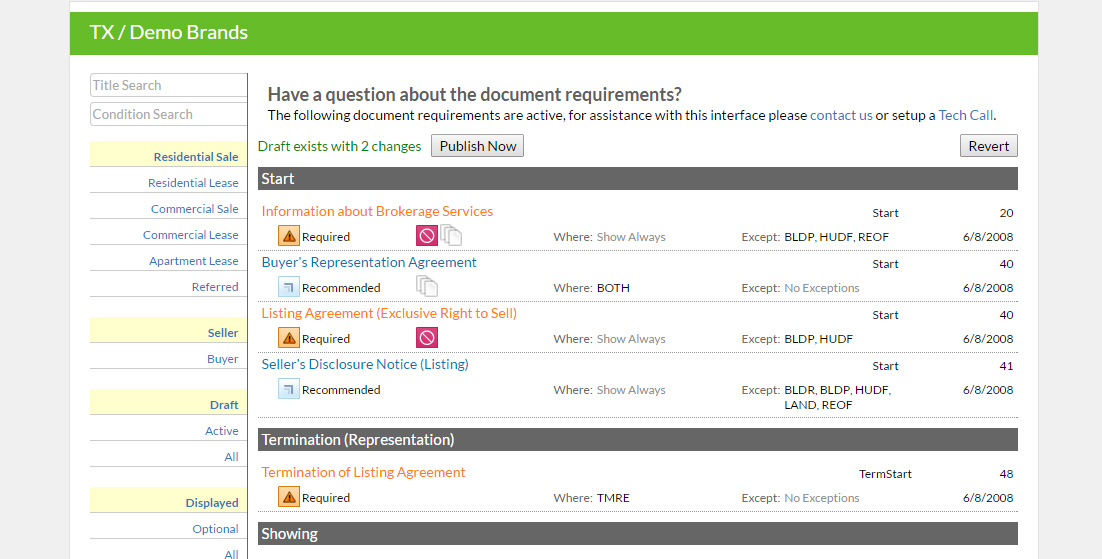Click the copy documents icon for Information about Brokerage Services
The image size is (1102, 559).
coord(450,235)
